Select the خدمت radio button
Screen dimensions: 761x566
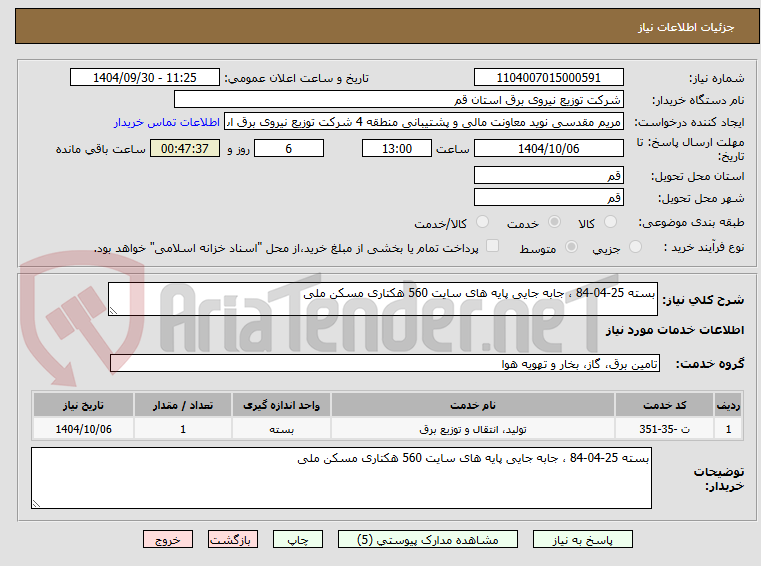[554, 222]
